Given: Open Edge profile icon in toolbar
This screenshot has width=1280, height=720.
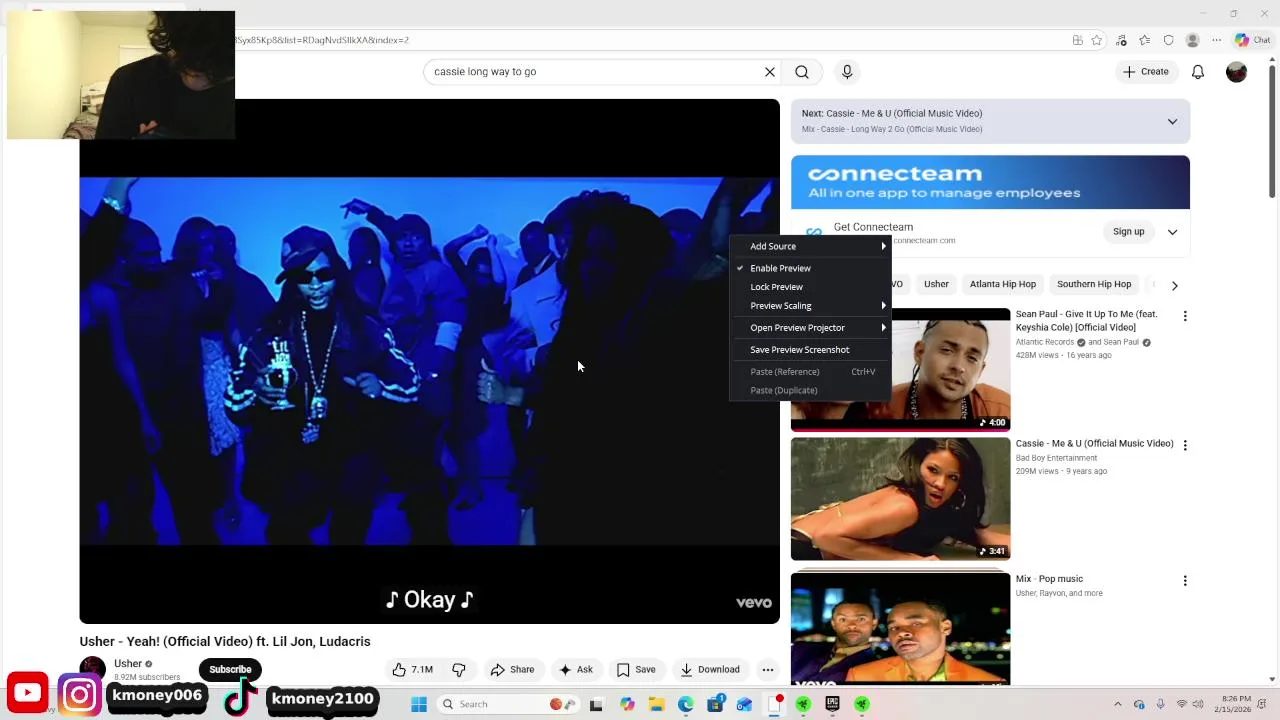Looking at the screenshot, I should 1192,40.
